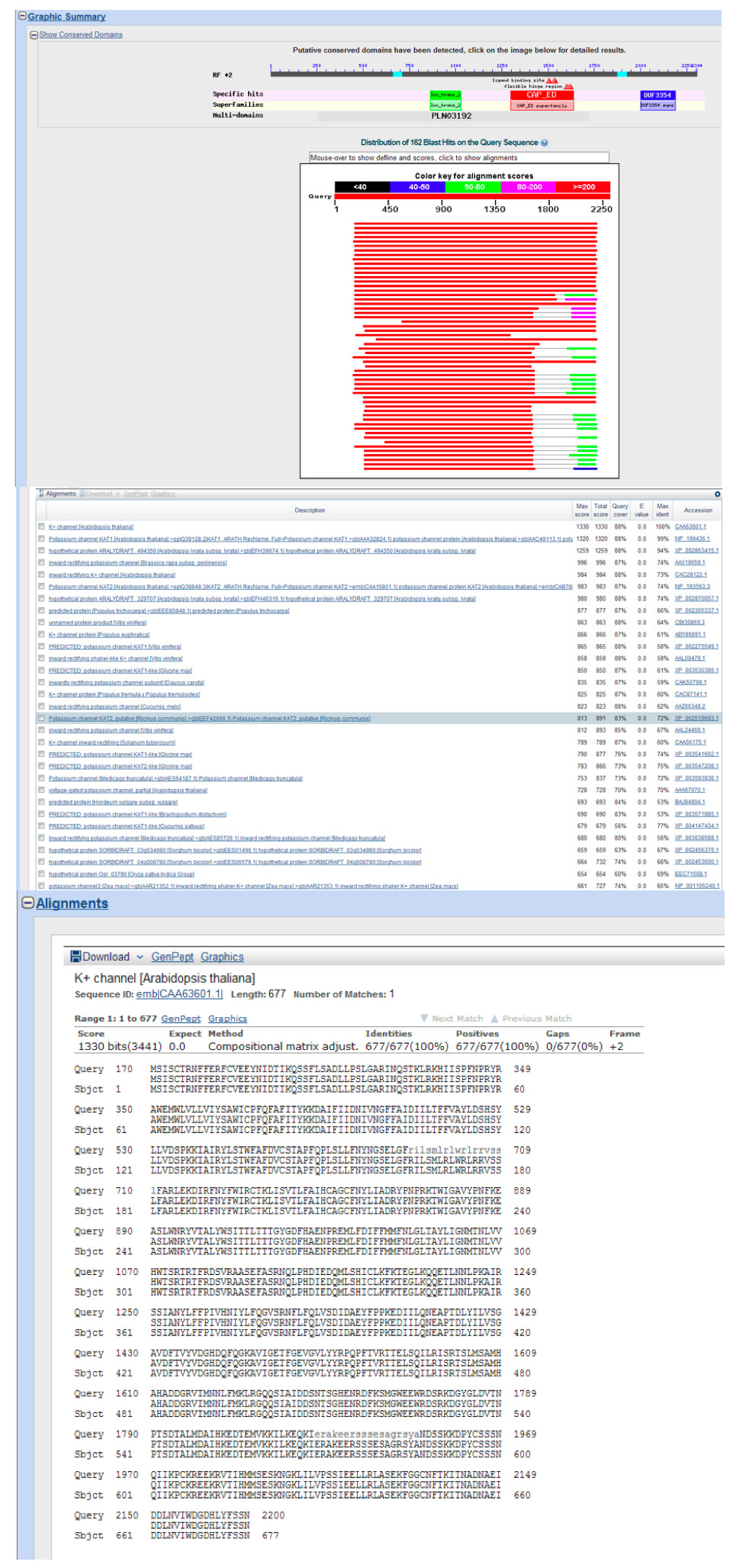The height and width of the screenshot is (1568, 733).
Task: Click help icon next to Distribution of Blast Hits
Action: [x=544, y=143]
